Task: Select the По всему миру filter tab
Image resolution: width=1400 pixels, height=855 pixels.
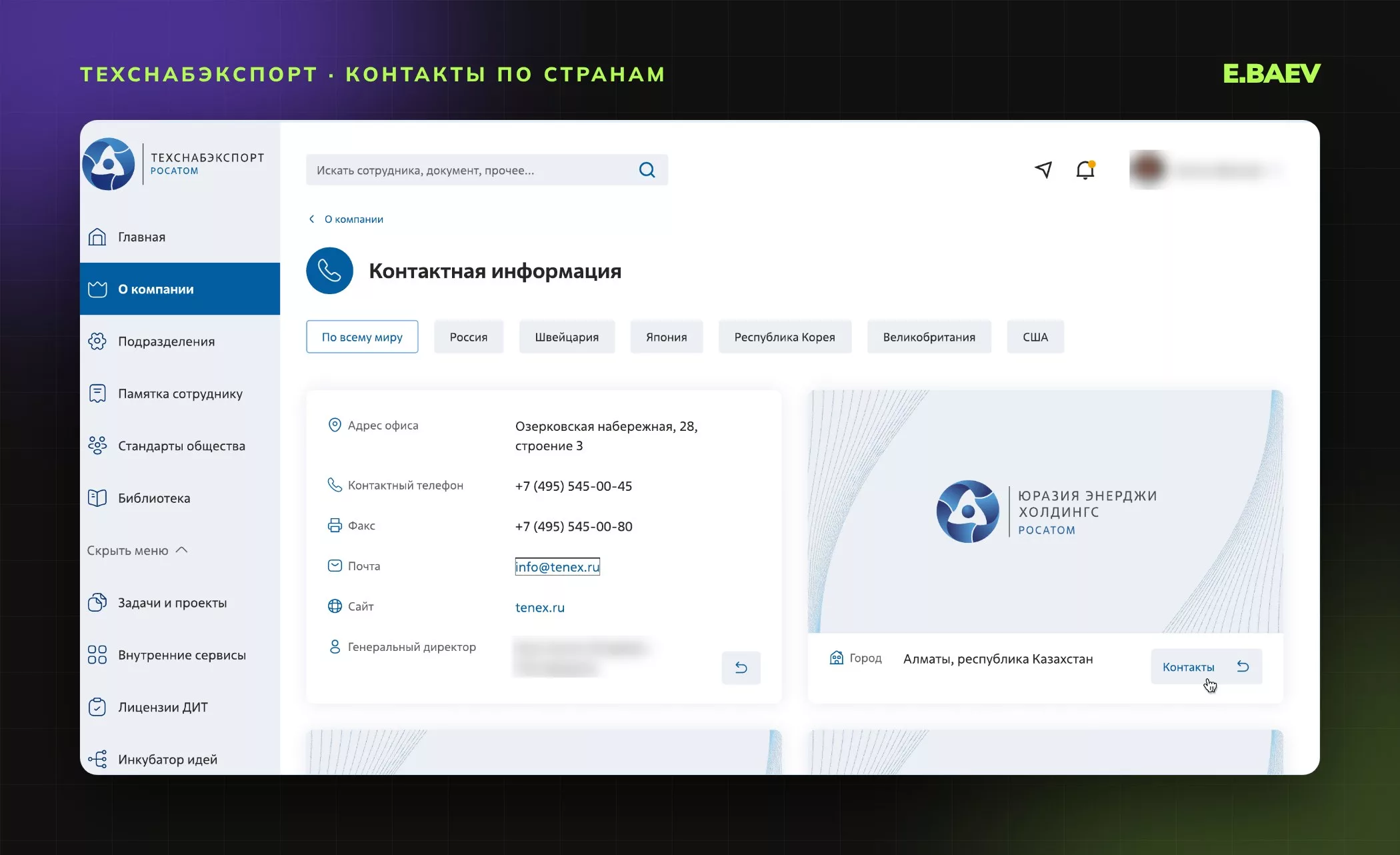Action: (x=362, y=337)
